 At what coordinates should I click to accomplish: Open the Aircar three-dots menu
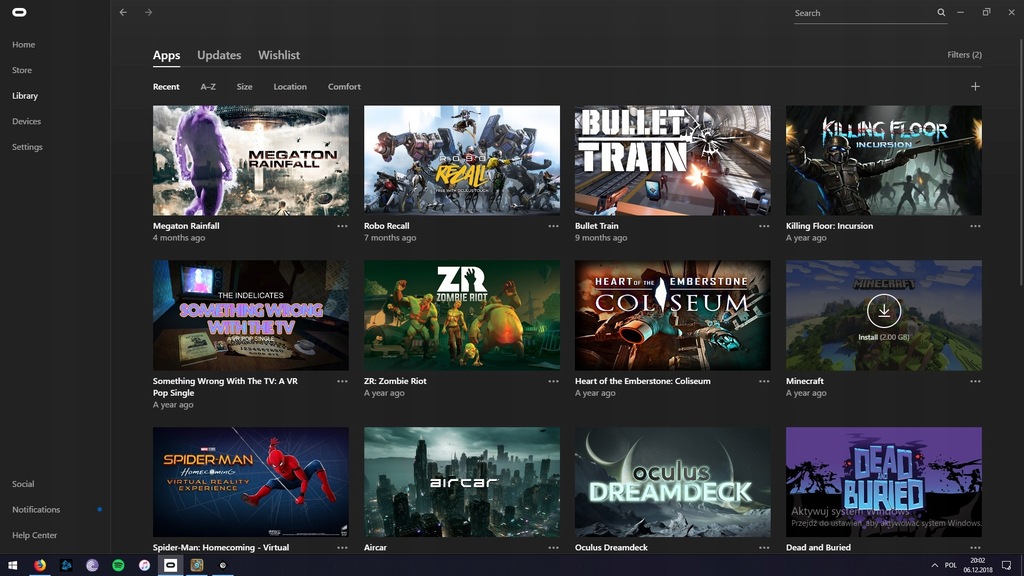coord(553,548)
